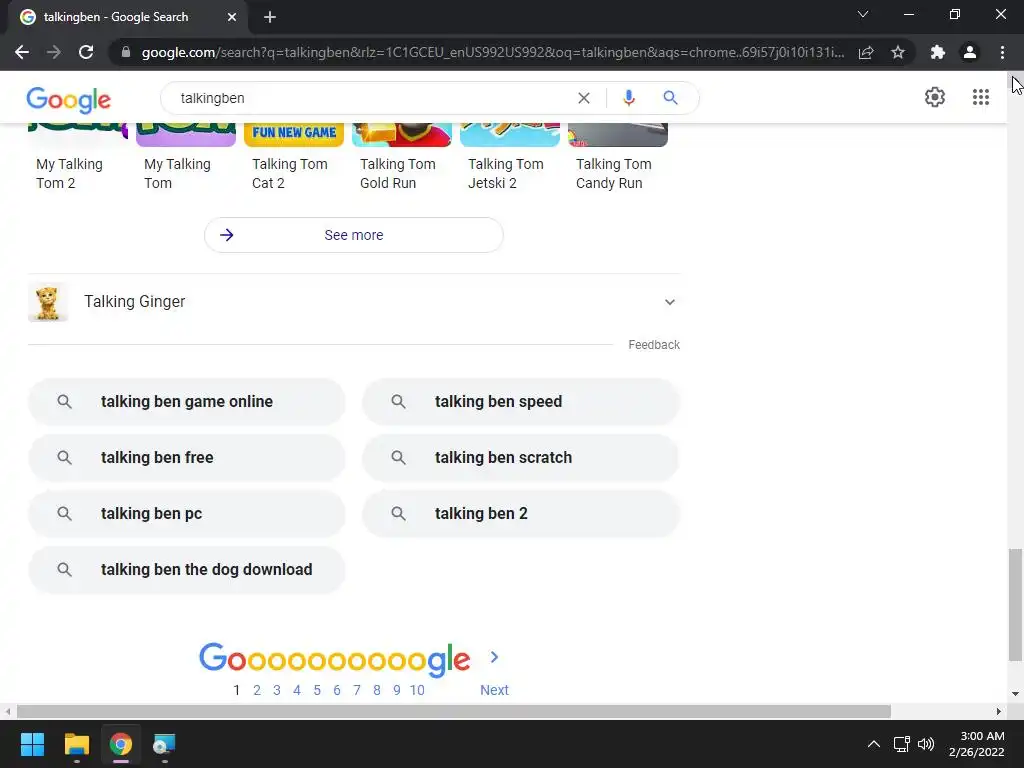Search for talking ben game online
The width and height of the screenshot is (1024, 768).
pyautogui.click(x=187, y=402)
